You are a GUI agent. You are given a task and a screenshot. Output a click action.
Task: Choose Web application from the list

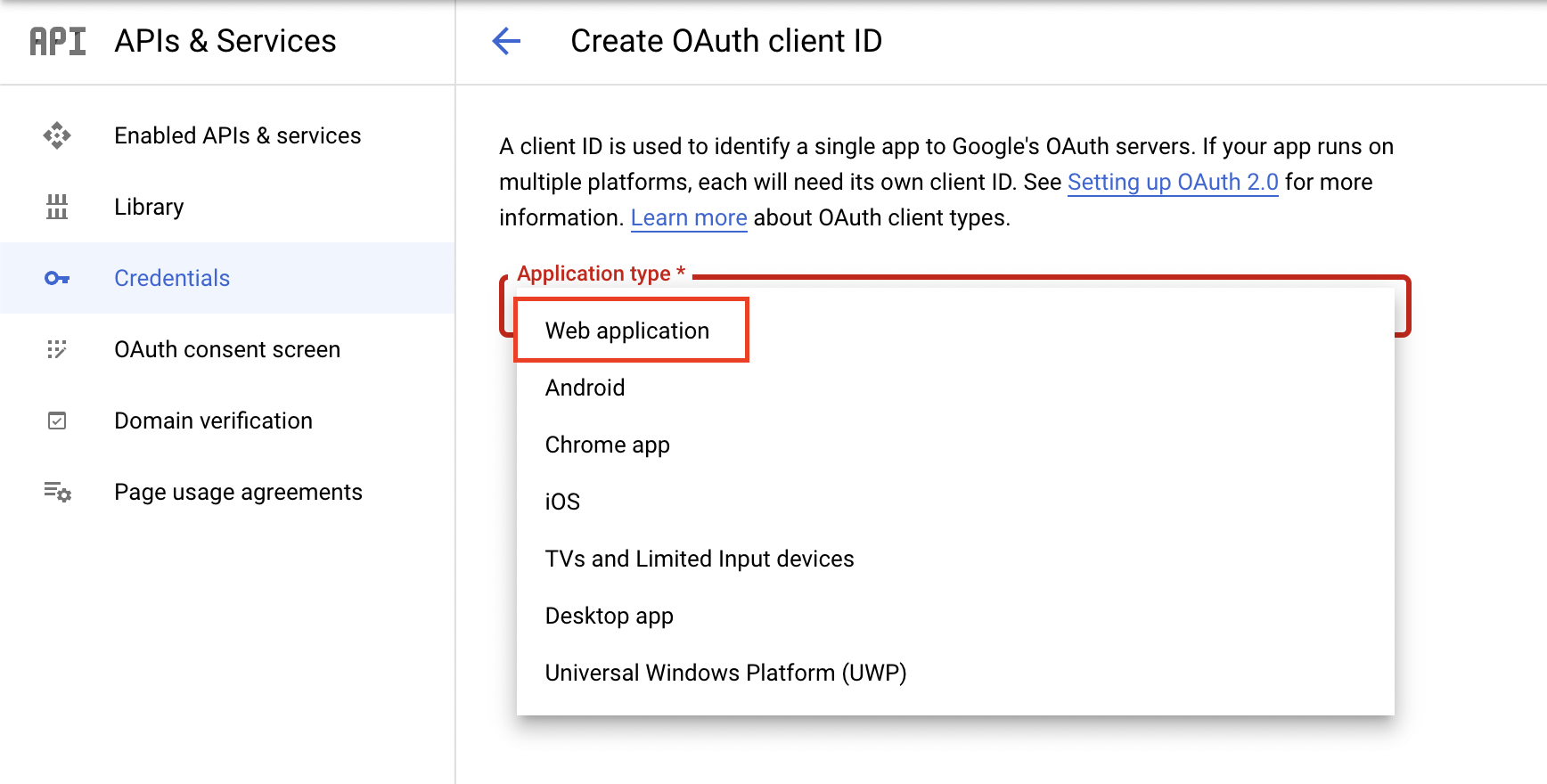tap(955, 331)
